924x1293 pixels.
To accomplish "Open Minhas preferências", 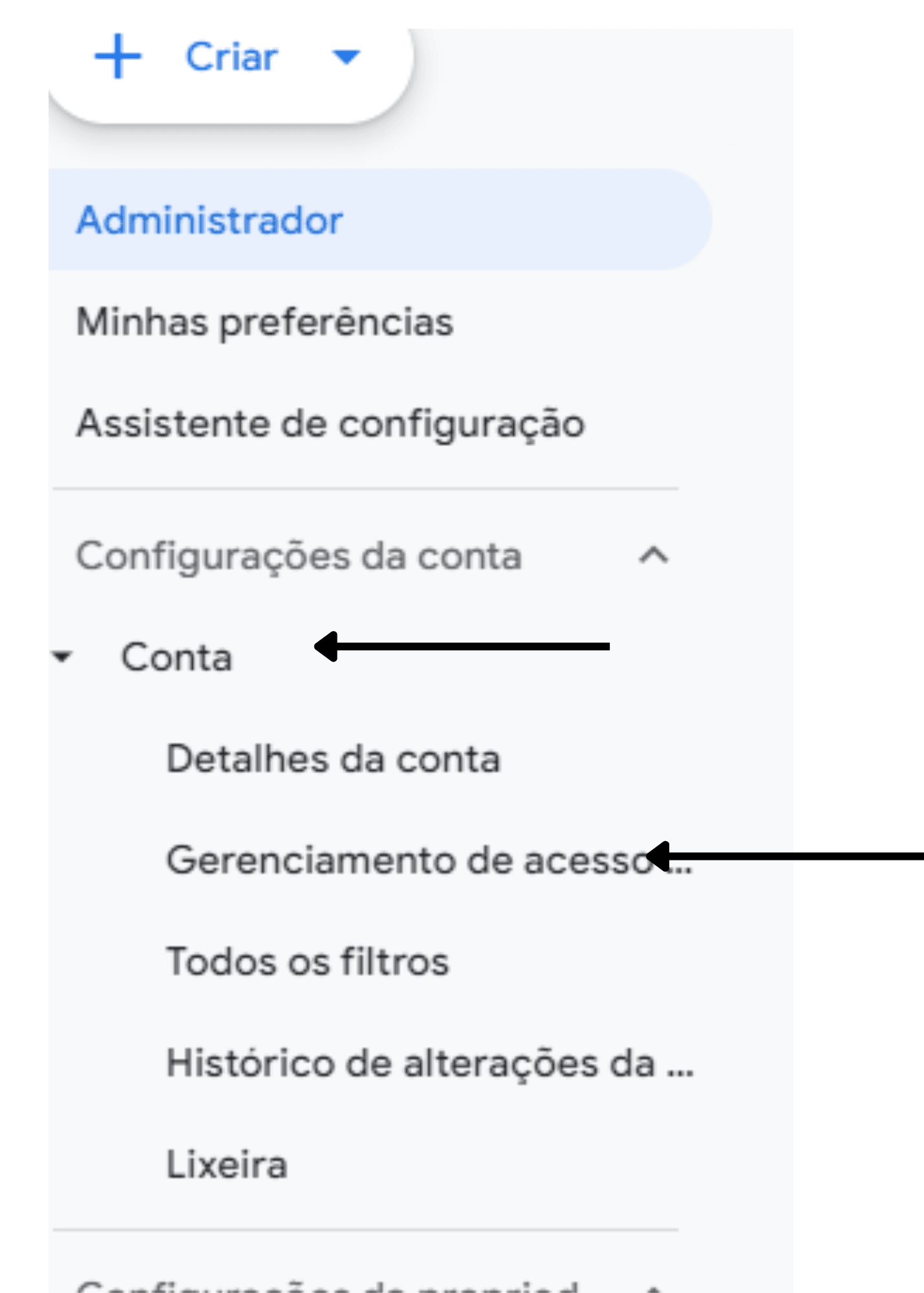I will [264, 321].
